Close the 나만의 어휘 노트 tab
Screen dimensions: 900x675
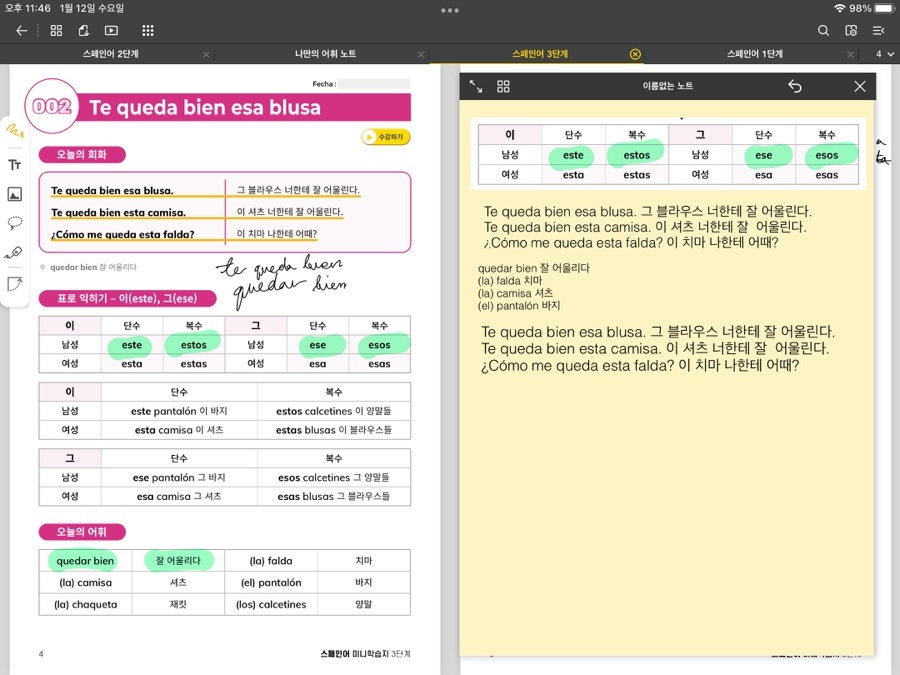(421, 55)
